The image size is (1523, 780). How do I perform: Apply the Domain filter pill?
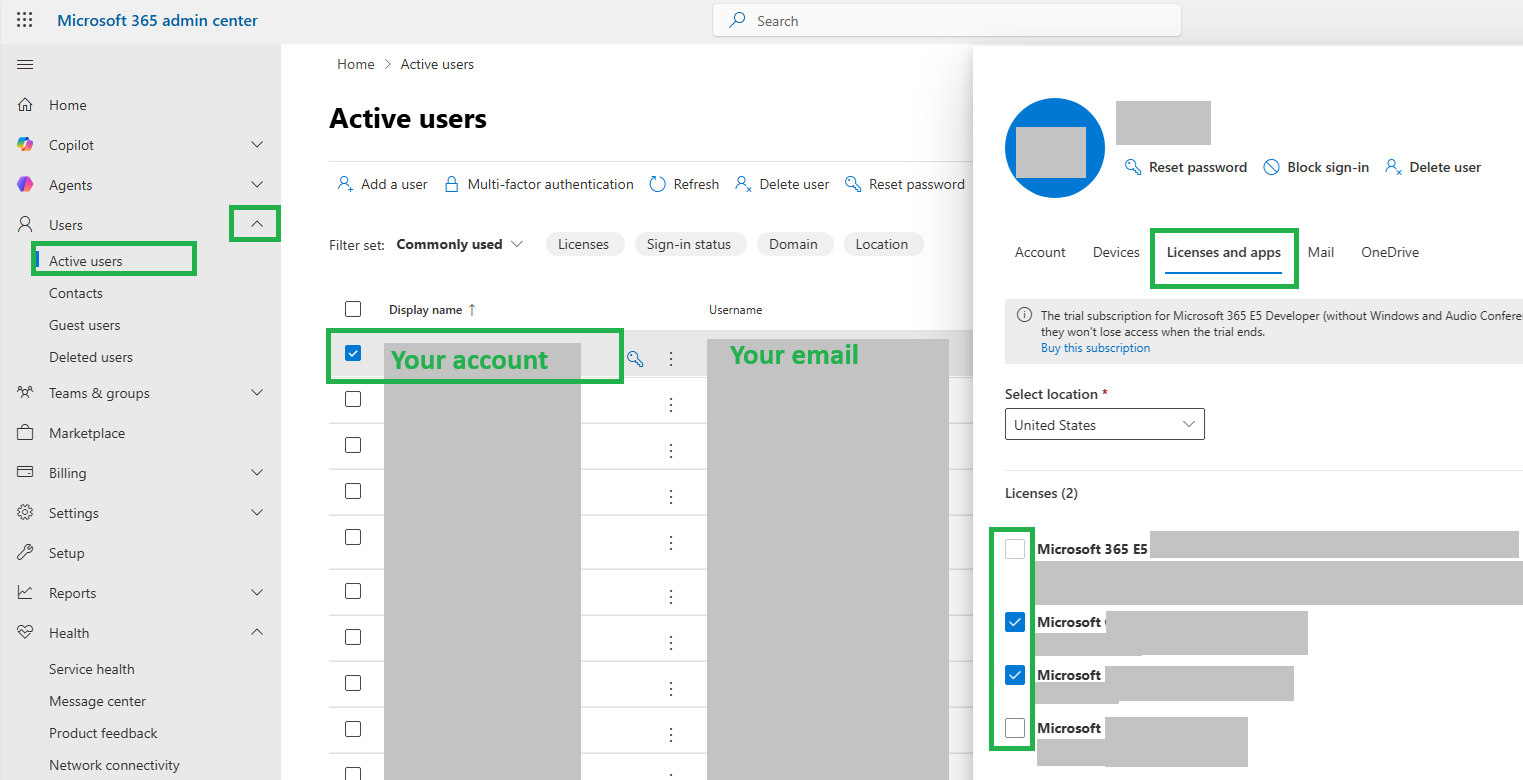[x=794, y=244]
